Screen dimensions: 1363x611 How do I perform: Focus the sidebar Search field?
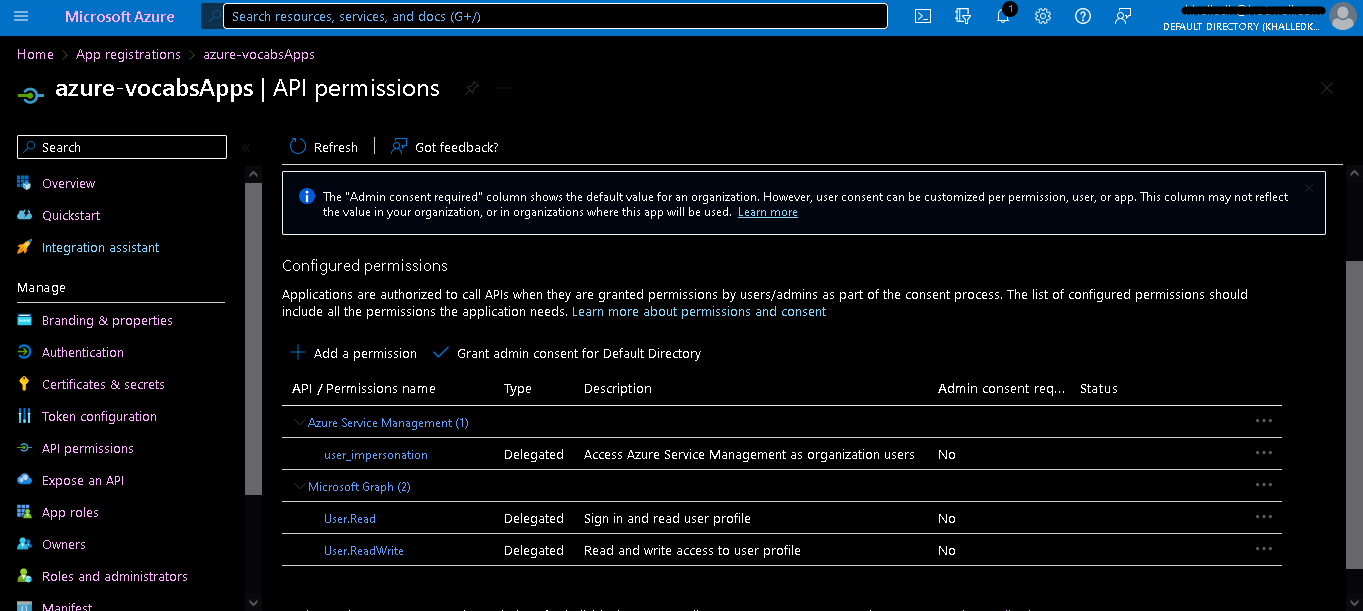pos(122,147)
